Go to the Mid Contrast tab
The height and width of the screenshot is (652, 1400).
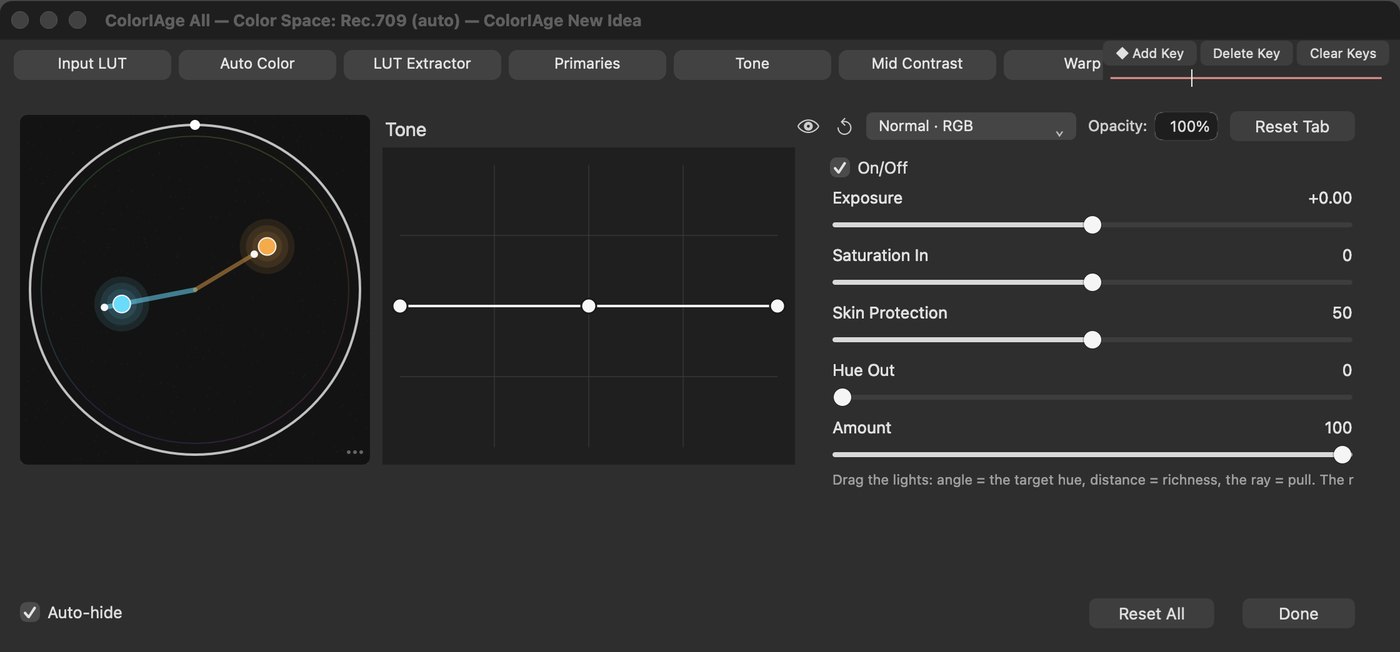point(917,63)
